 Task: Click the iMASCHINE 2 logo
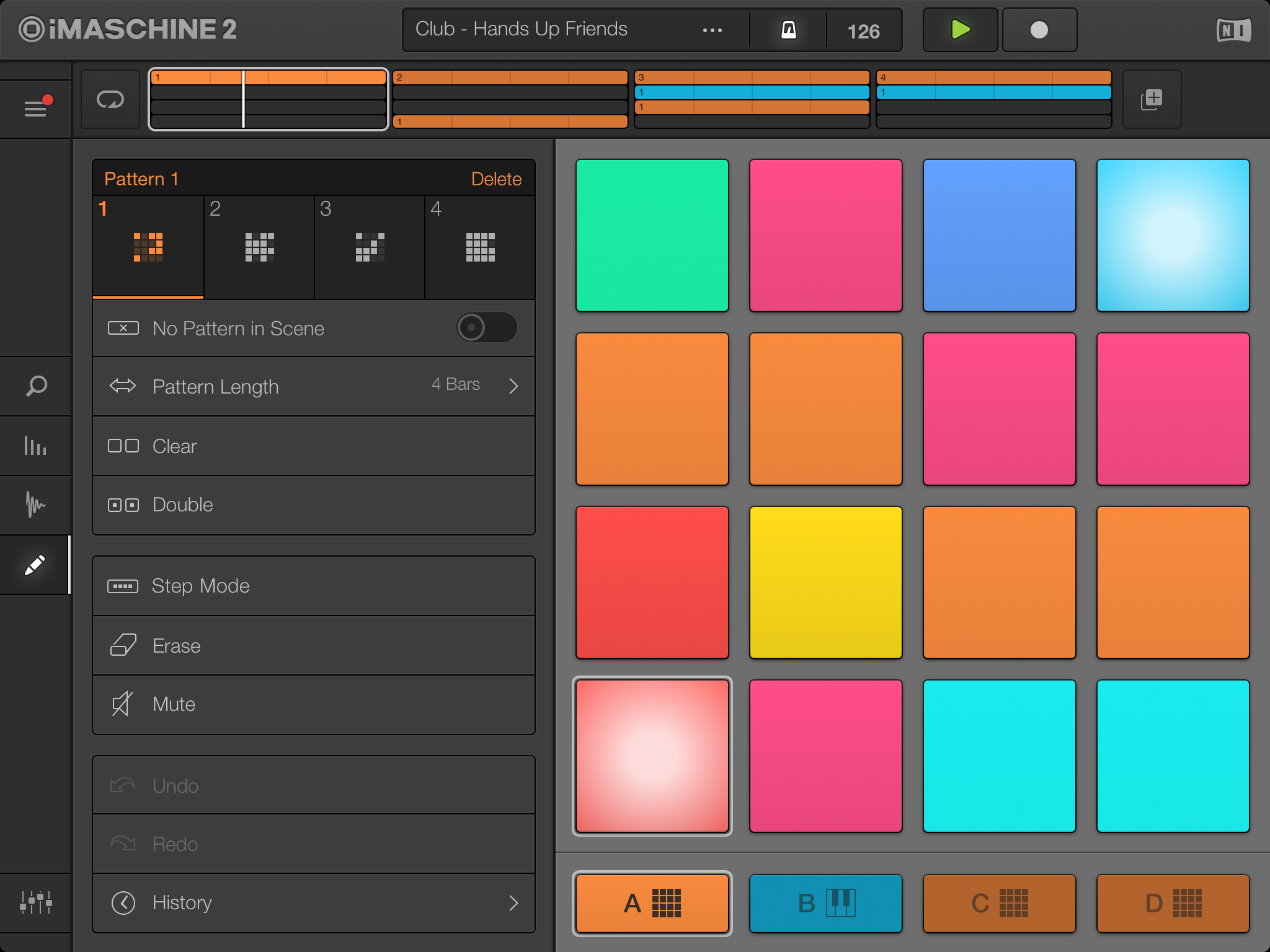[x=128, y=29]
